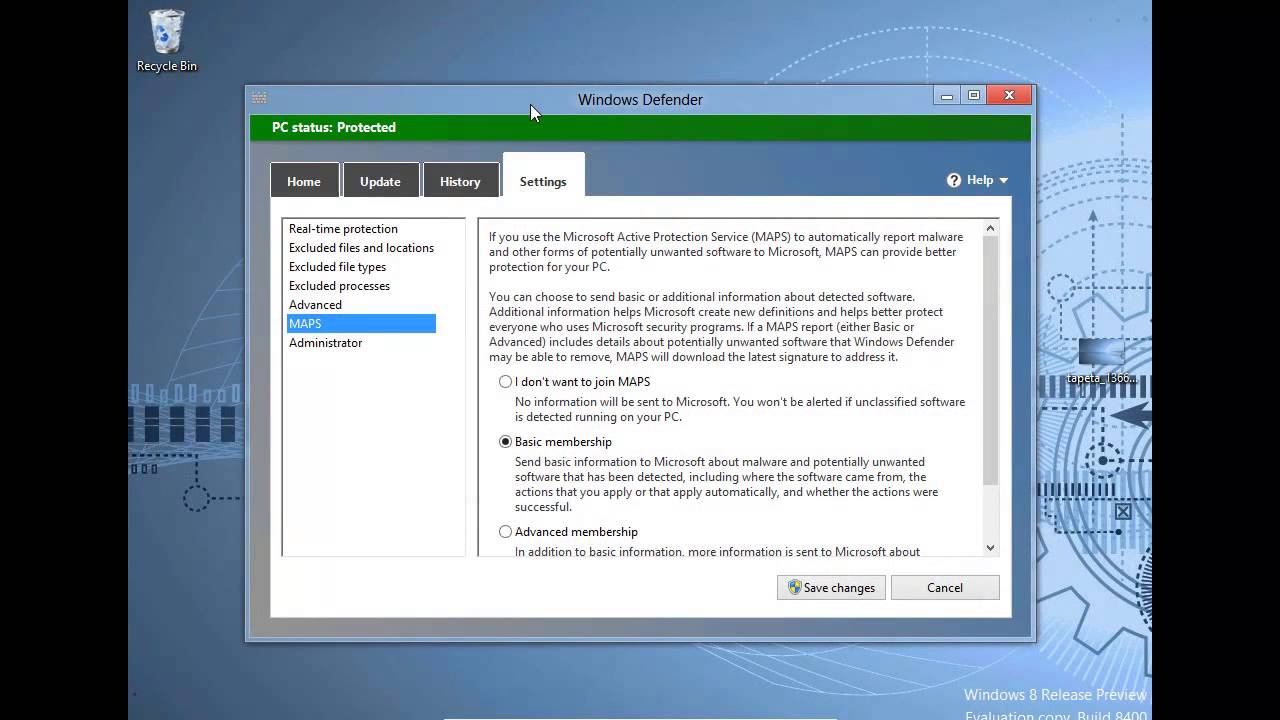
Task: Click the Save changes button
Action: tap(831, 587)
